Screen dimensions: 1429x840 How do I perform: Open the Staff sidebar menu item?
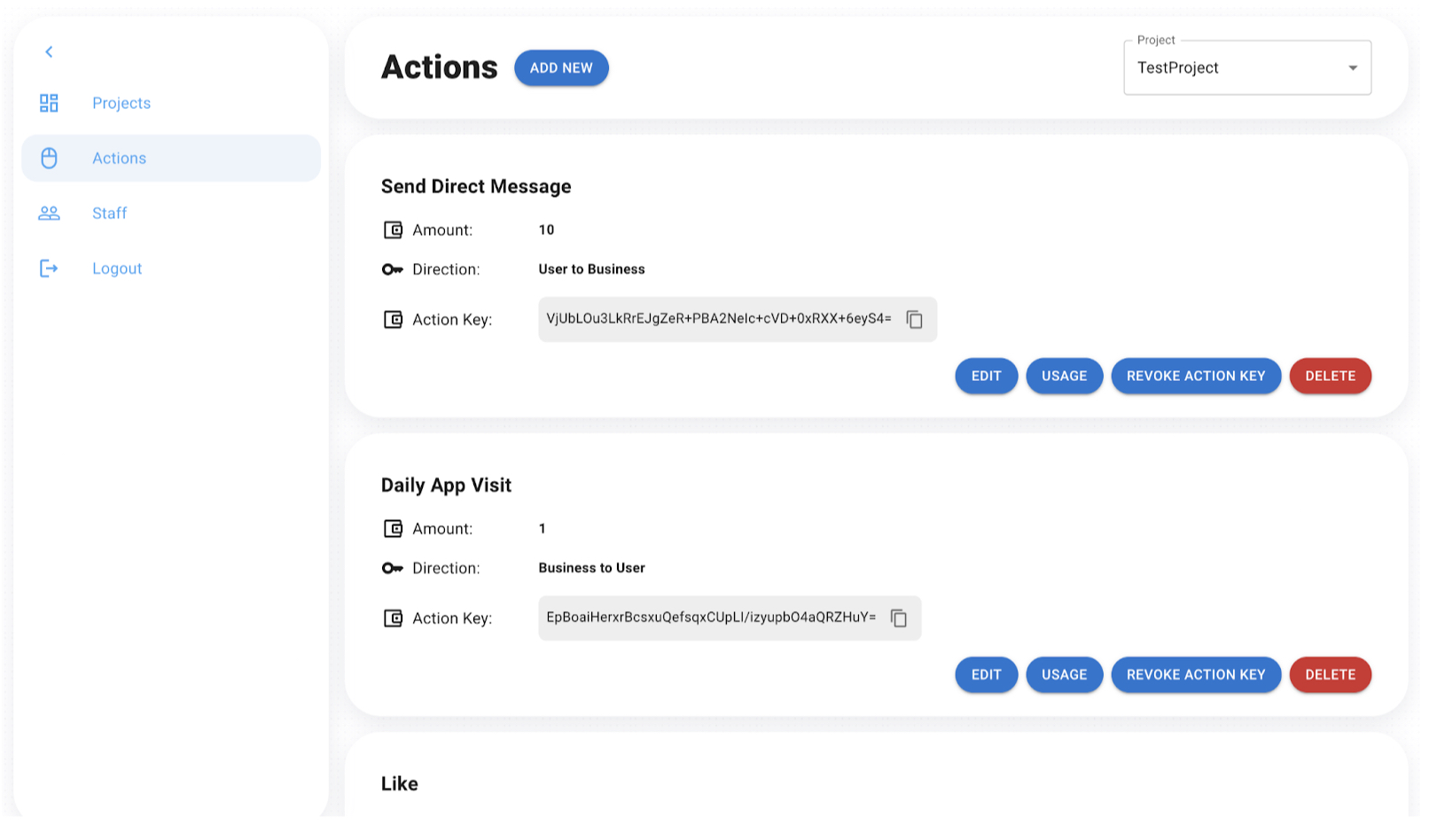[x=110, y=214]
